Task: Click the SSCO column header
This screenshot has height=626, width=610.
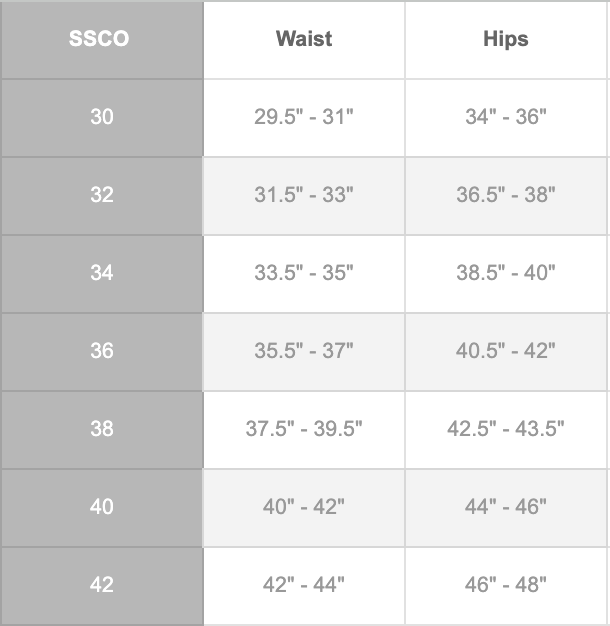Action: pyautogui.click(x=101, y=40)
